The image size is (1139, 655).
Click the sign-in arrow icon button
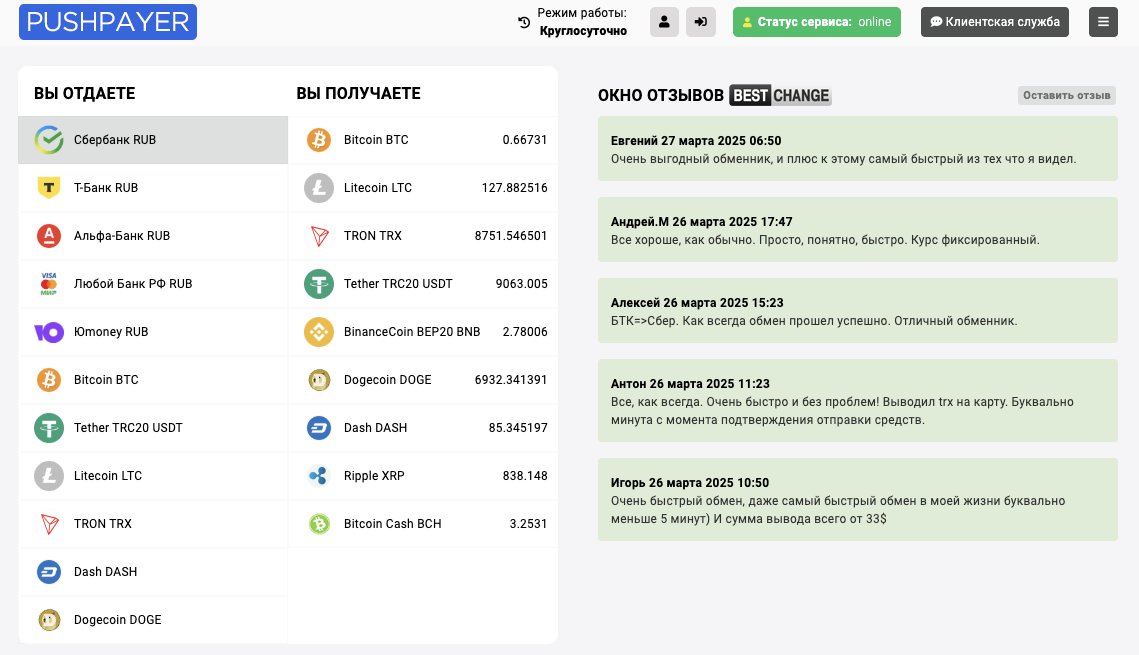701,22
